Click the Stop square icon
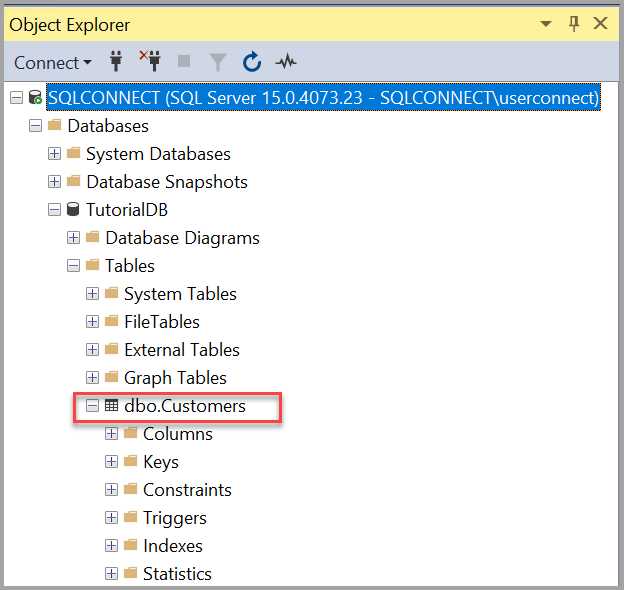This screenshot has height=590, width=624. click(x=184, y=62)
